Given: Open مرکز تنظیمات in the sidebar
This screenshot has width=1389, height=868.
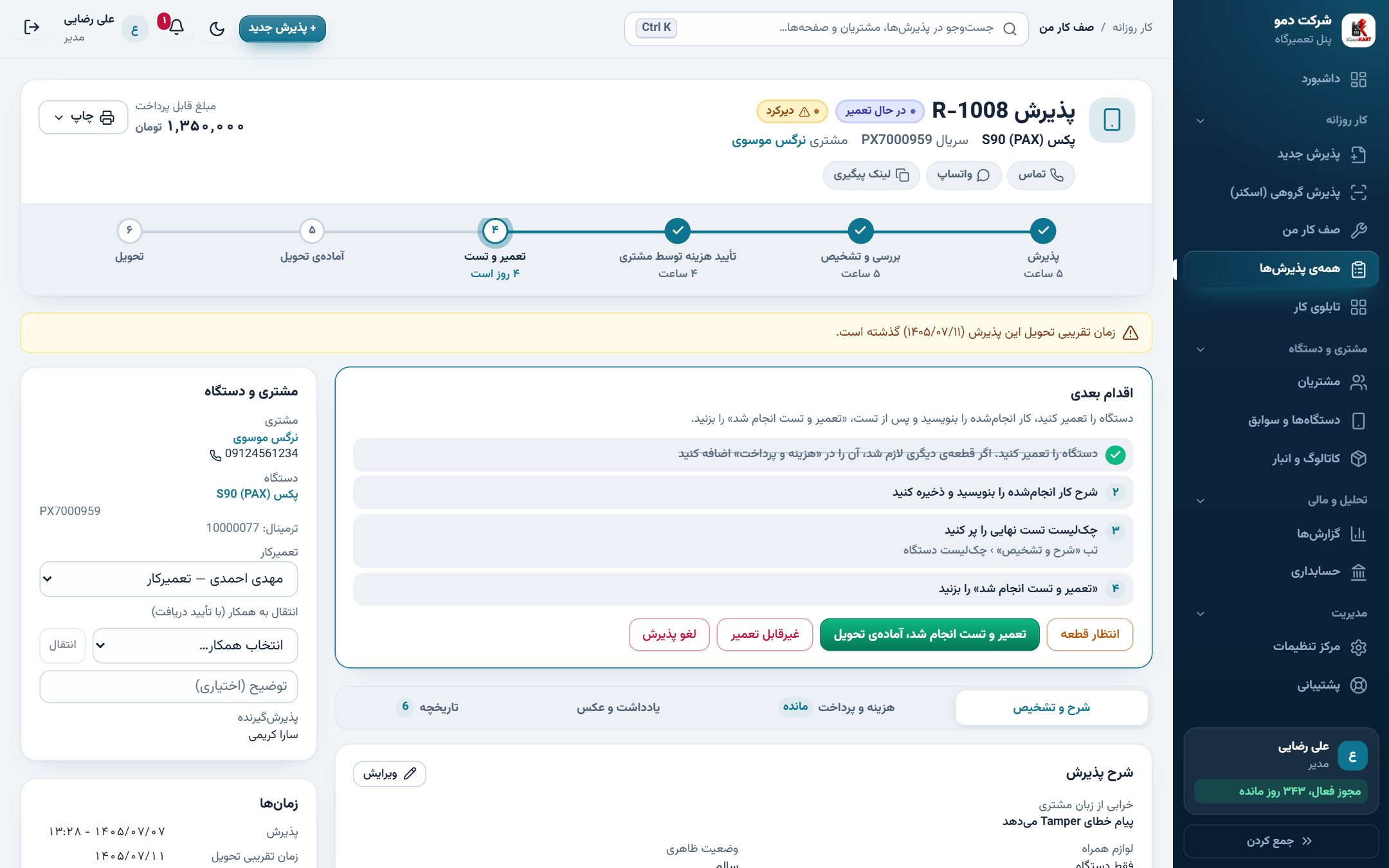Looking at the screenshot, I should click(x=1281, y=647).
